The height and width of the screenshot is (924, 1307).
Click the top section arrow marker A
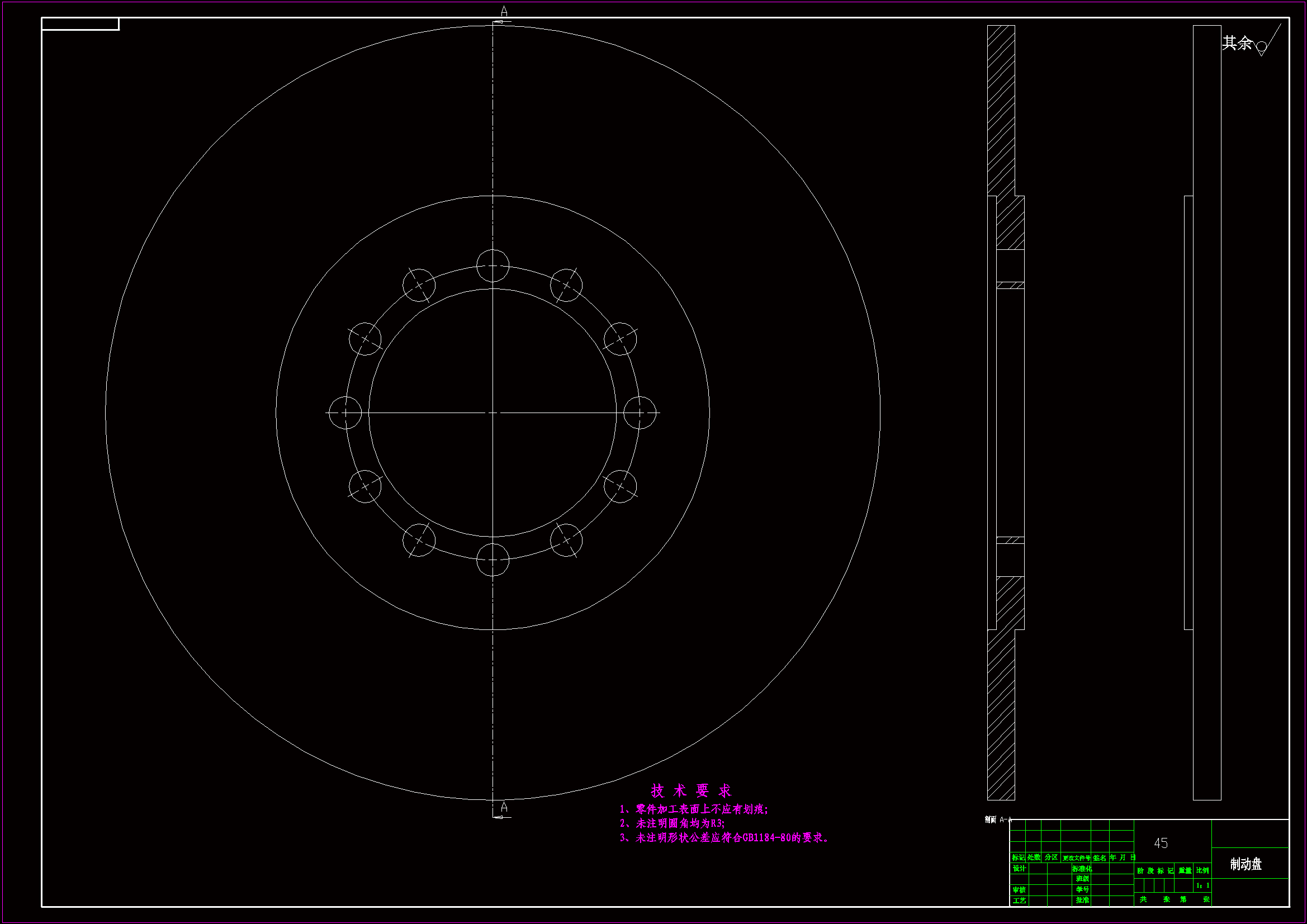pos(504,12)
